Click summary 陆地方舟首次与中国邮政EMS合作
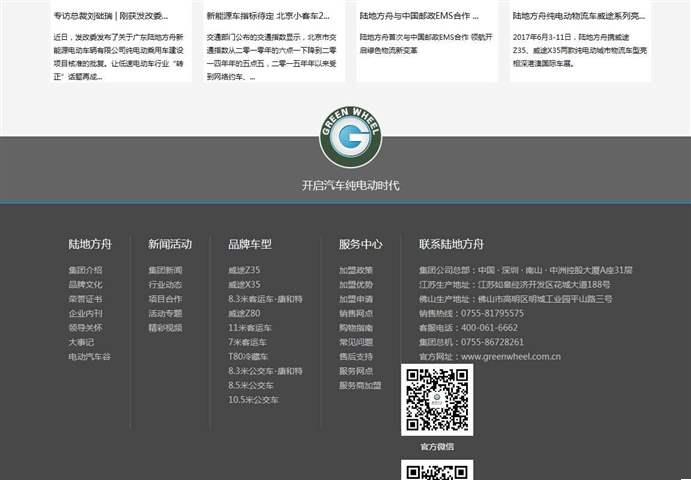The height and width of the screenshot is (480, 691). 426,44
